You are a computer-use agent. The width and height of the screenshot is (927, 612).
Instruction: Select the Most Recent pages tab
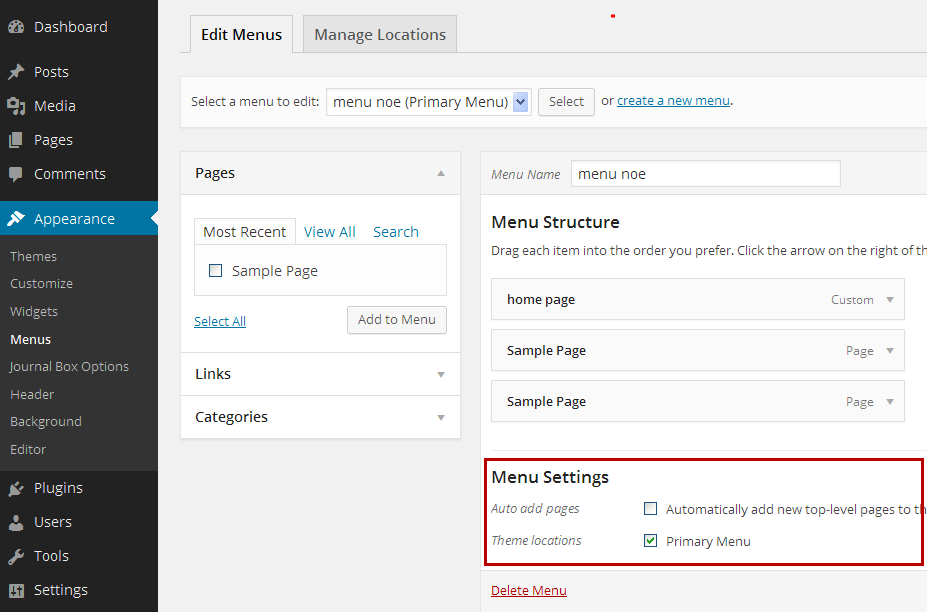point(245,232)
